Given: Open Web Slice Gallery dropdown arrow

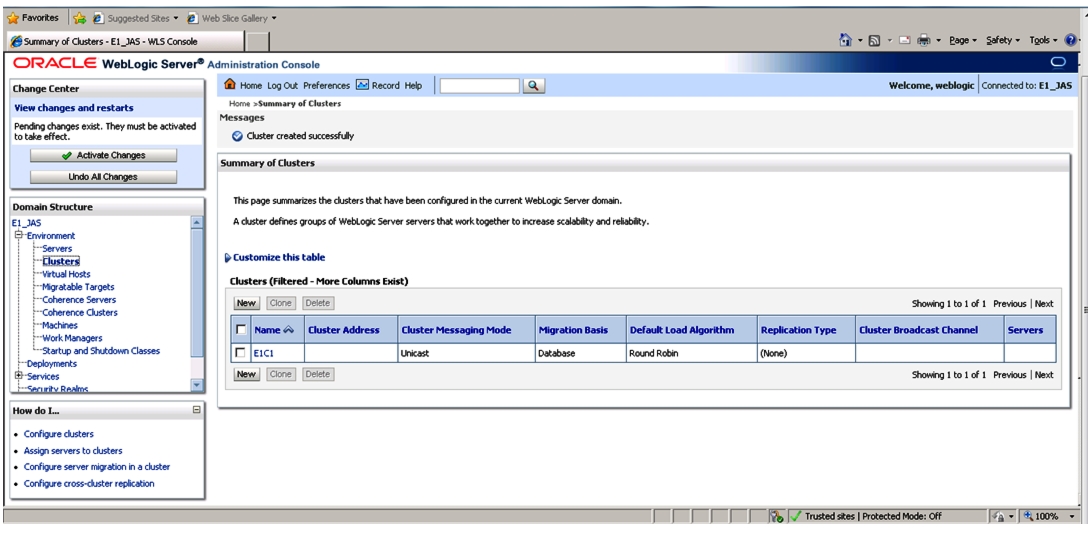Looking at the screenshot, I should click(x=273, y=19).
